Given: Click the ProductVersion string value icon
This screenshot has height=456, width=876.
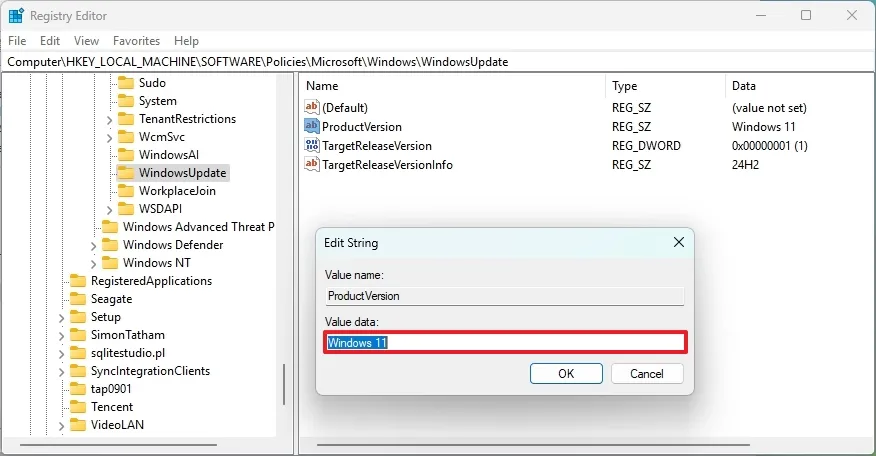Looking at the screenshot, I should pyautogui.click(x=312, y=126).
